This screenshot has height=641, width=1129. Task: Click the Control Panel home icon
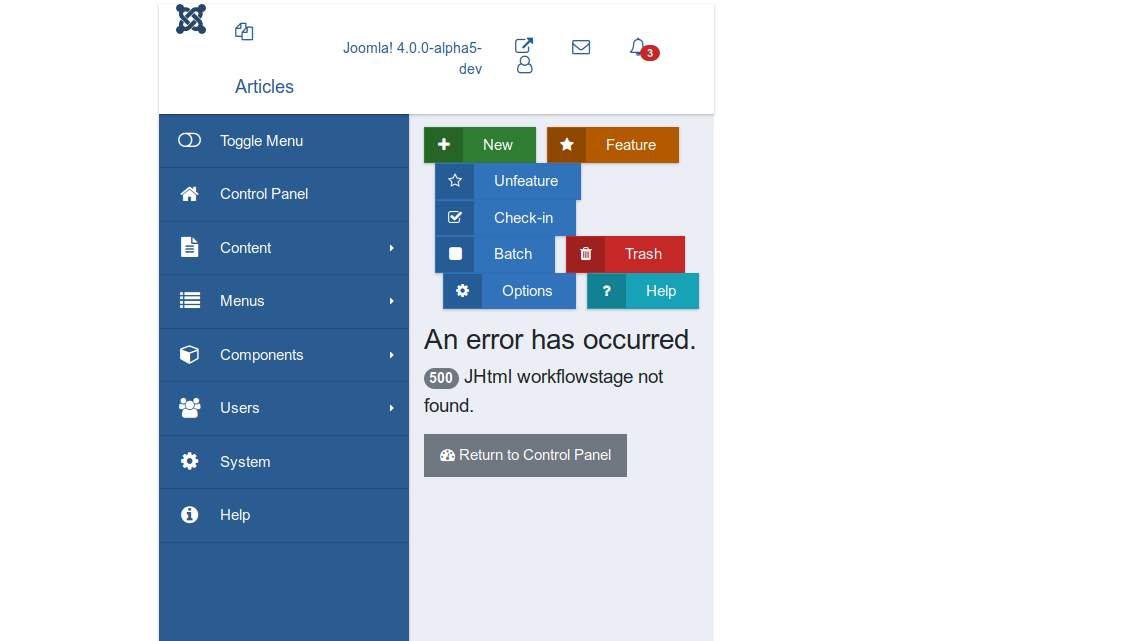[x=189, y=194]
